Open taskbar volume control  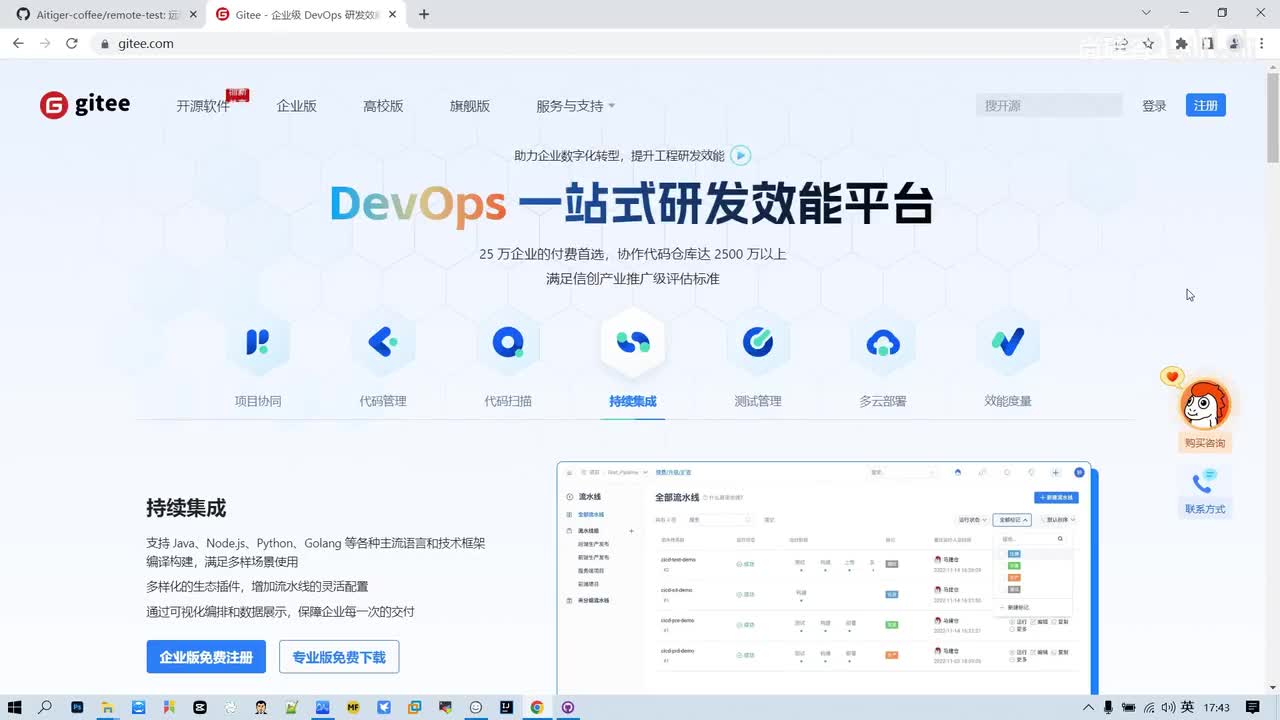point(1167,708)
